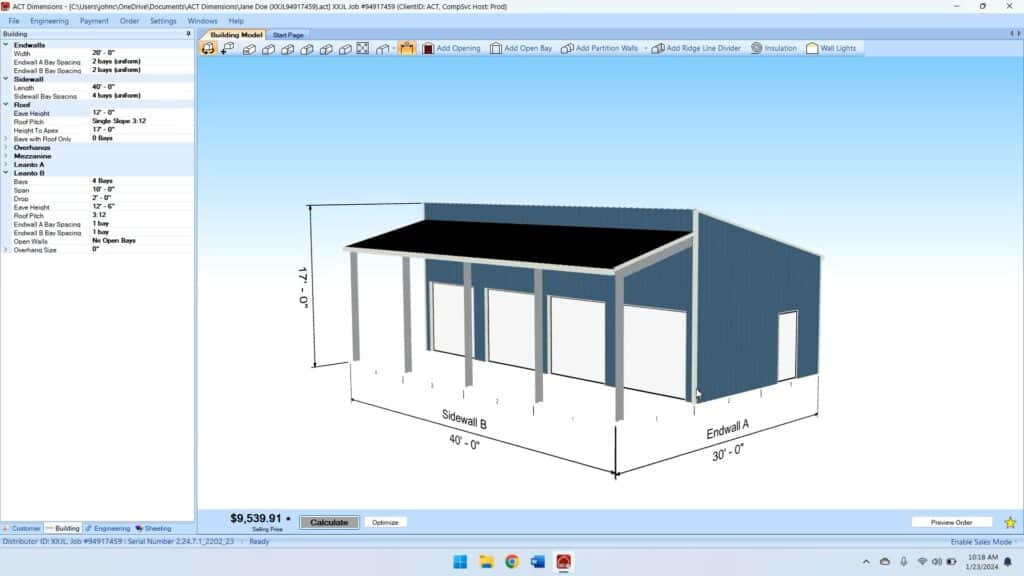
Task: Open Google Chrome from the taskbar
Action: 512,562
